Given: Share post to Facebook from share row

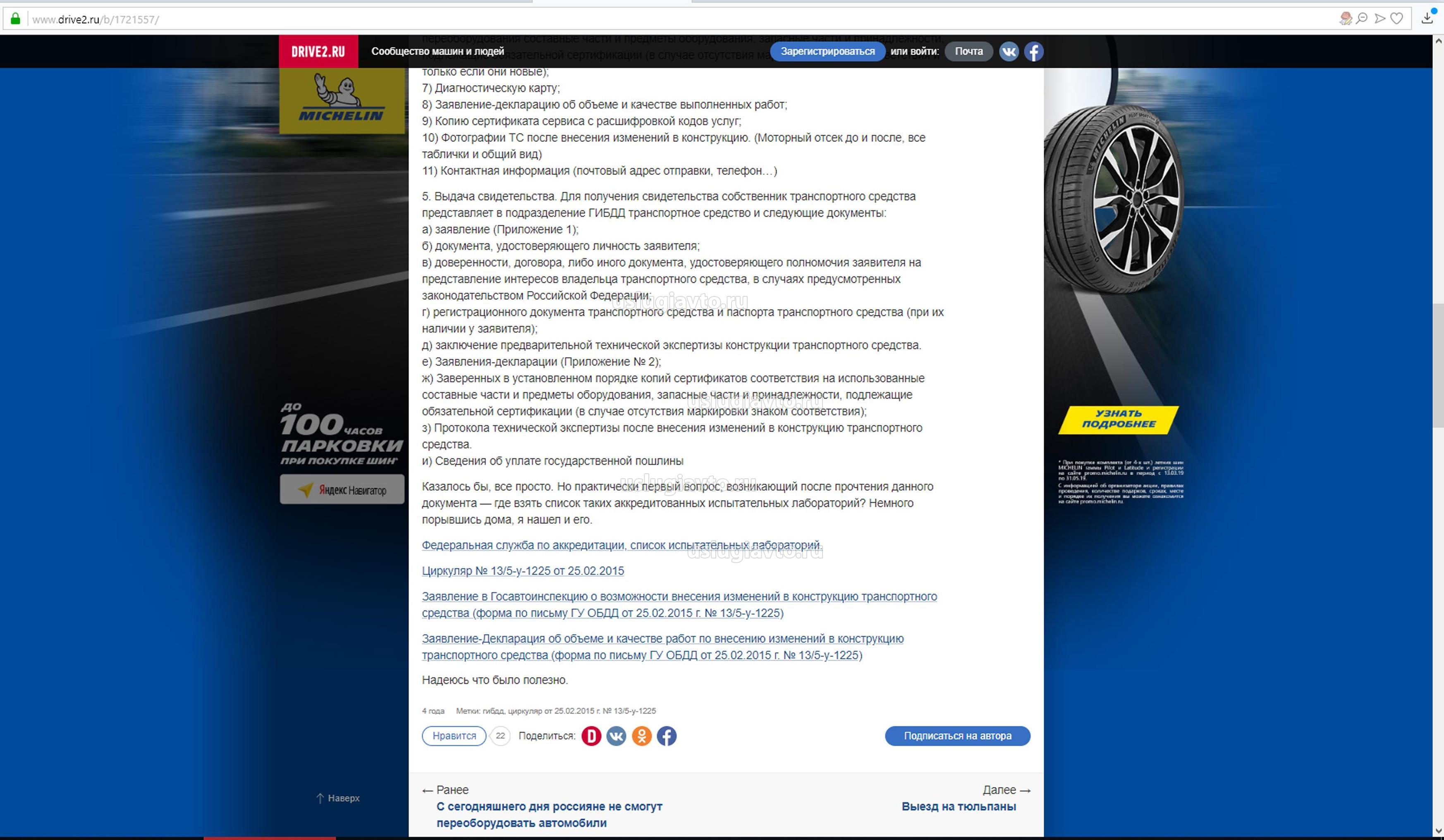Looking at the screenshot, I should tap(667, 736).
